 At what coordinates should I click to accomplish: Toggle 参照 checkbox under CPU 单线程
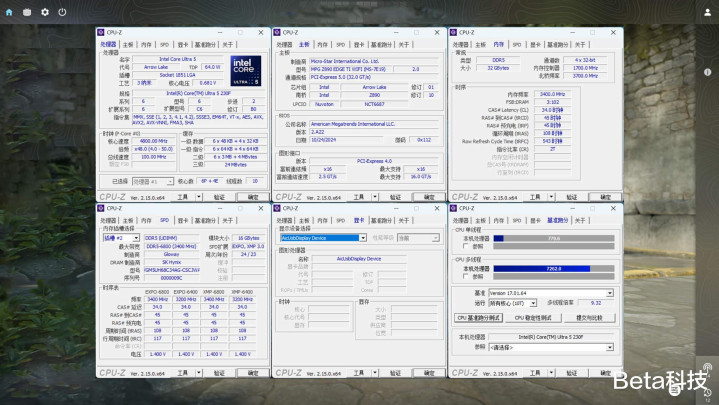click(466, 246)
